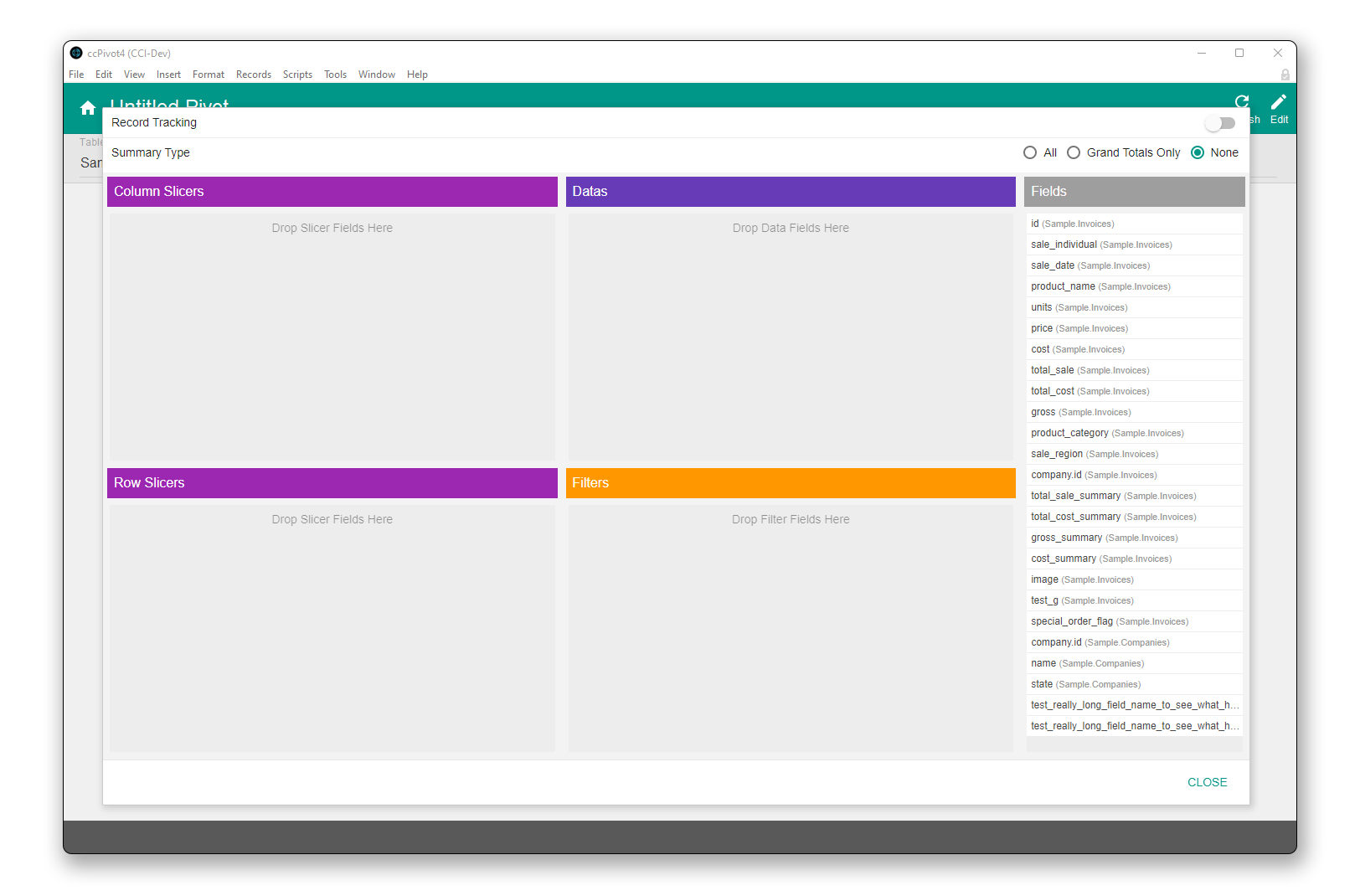Select the state field
The width and height of the screenshot is (1360, 896).
pos(1134,684)
